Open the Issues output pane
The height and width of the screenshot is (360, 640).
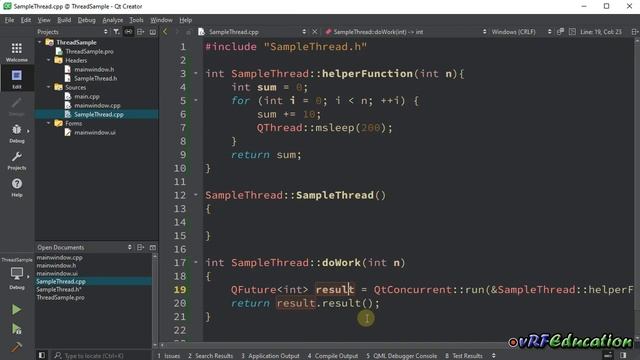pyautogui.click(x=169, y=356)
